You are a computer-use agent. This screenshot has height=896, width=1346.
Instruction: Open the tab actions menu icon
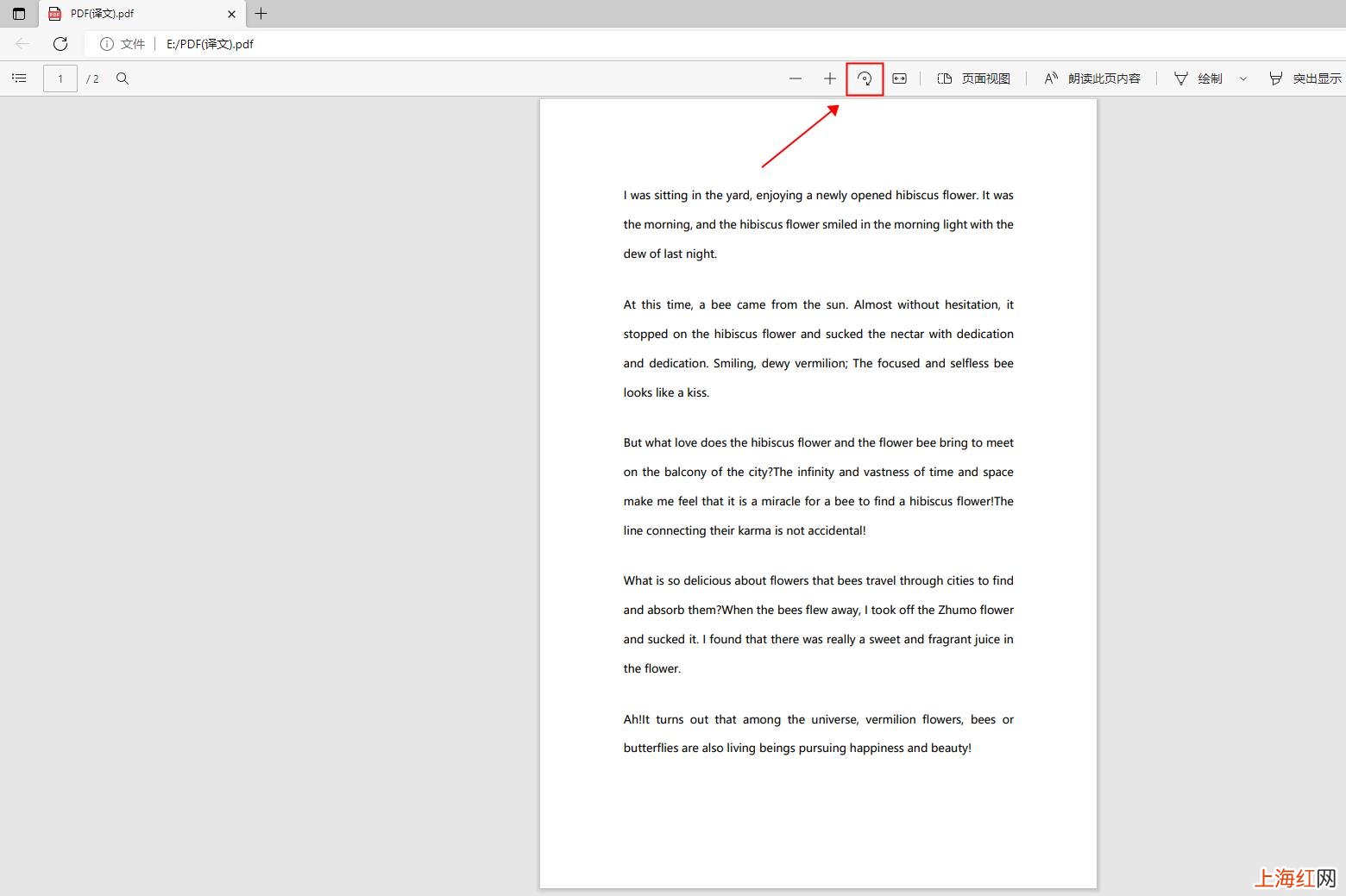19,14
